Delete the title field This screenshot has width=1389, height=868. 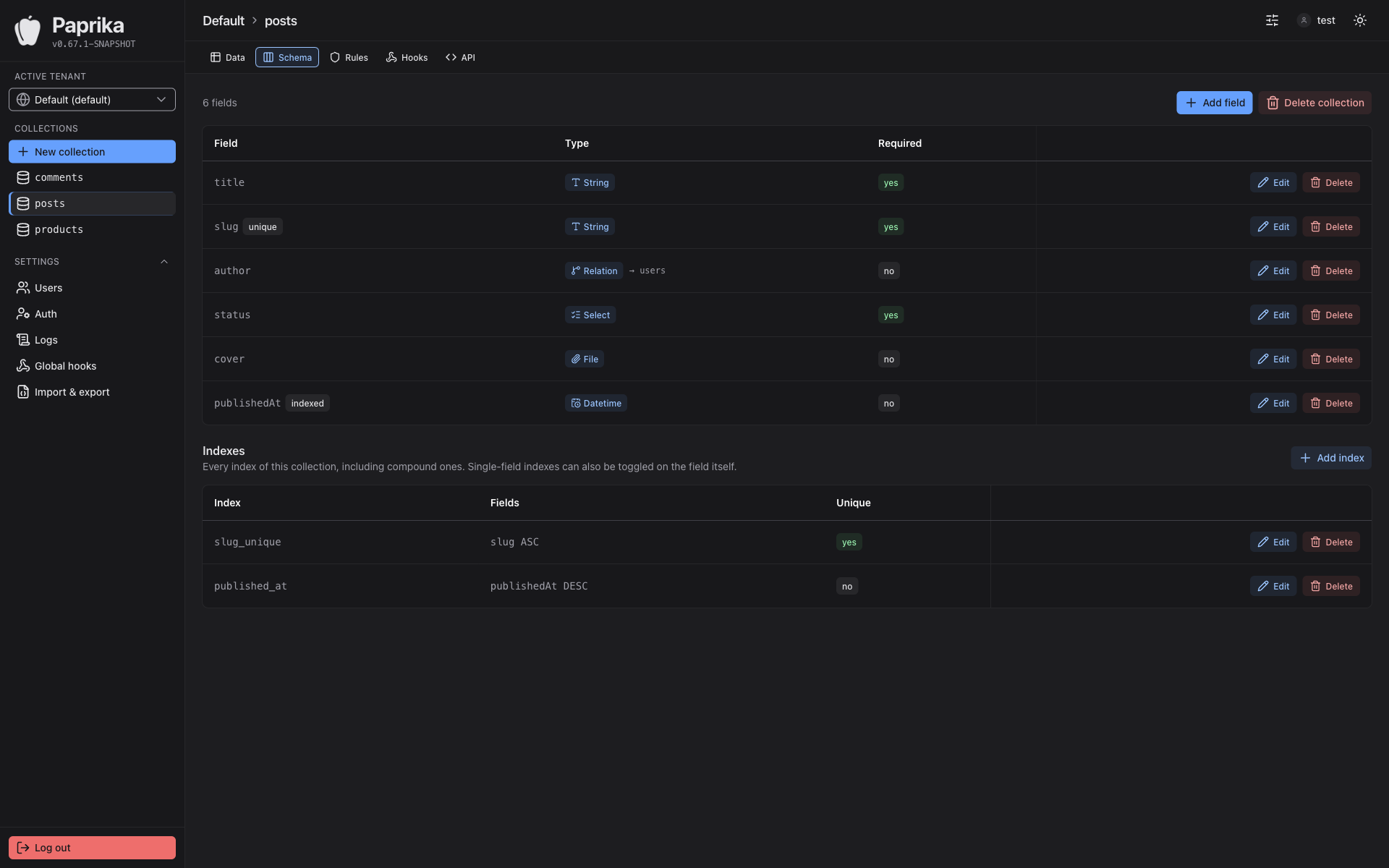(1331, 183)
